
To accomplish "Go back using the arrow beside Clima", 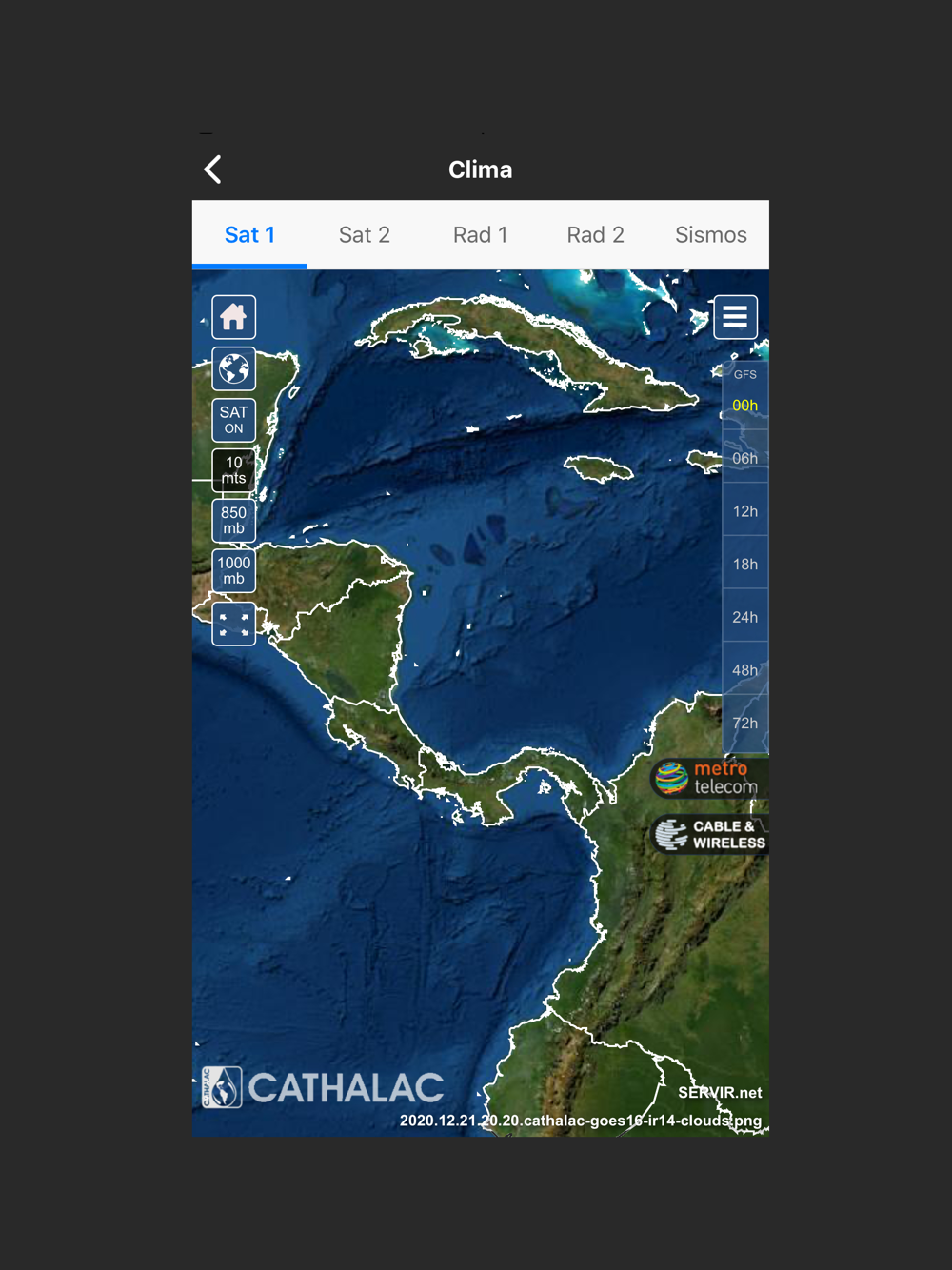I will [213, 169].
